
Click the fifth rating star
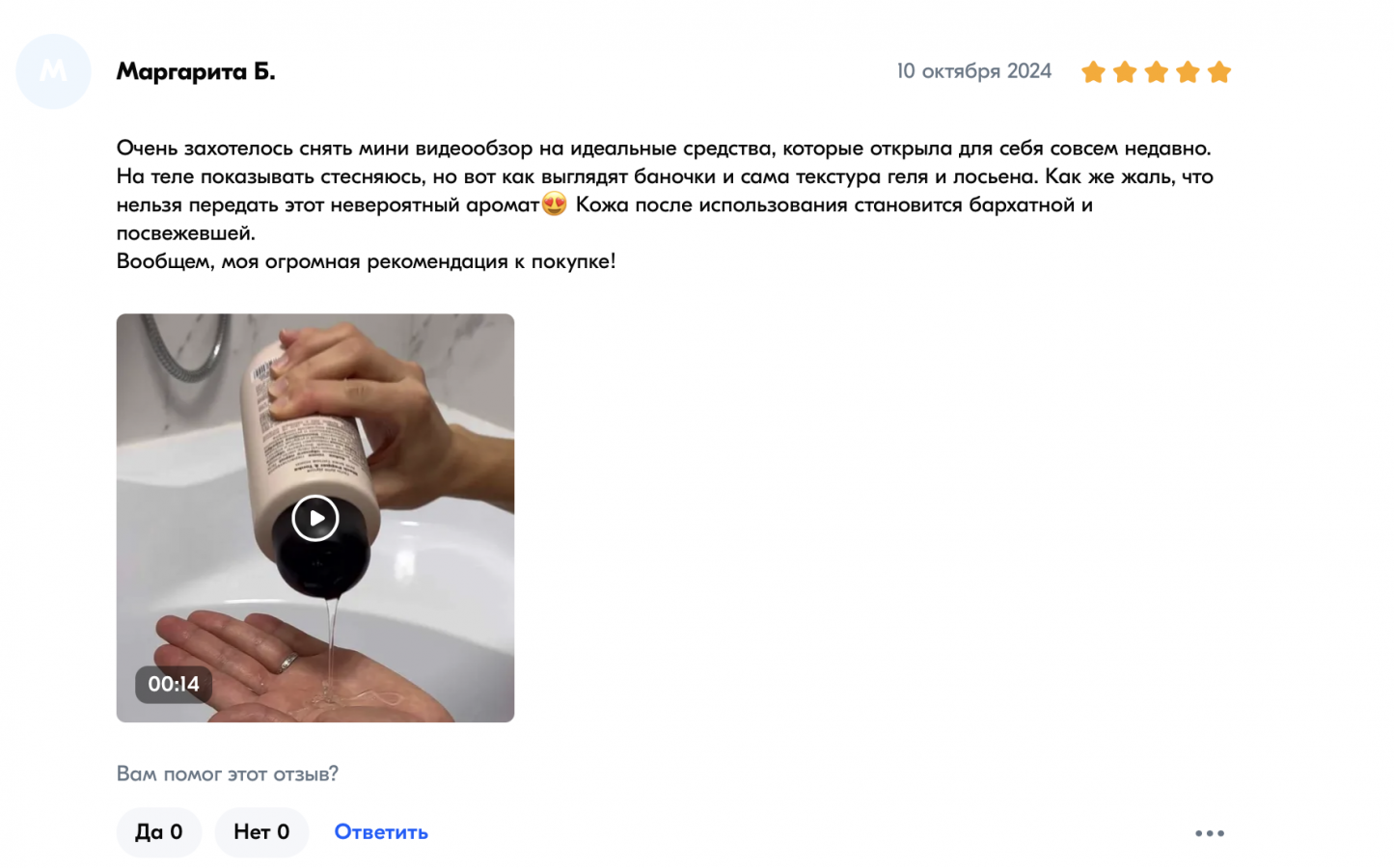pos(1219,72)
